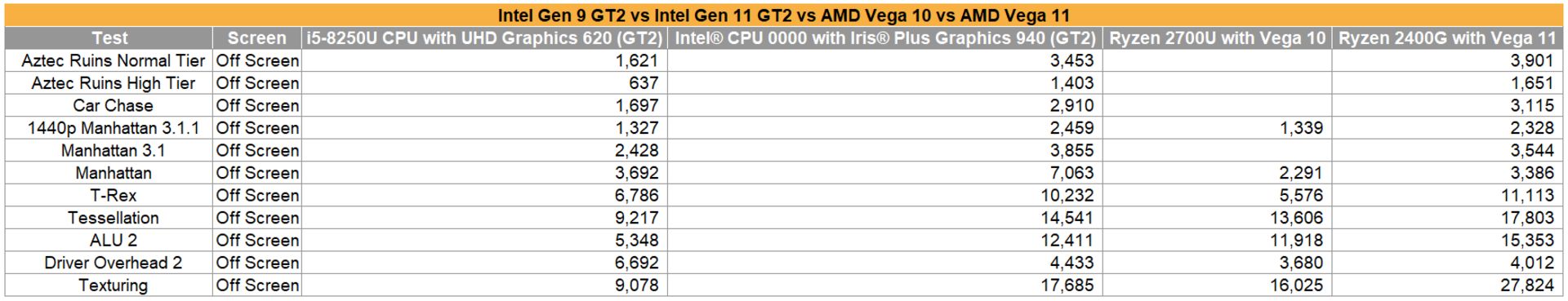Click the Ryzen 2700U with Vega 10 header
Viewport: 1568px width, 301px height.
point(1217,38)
